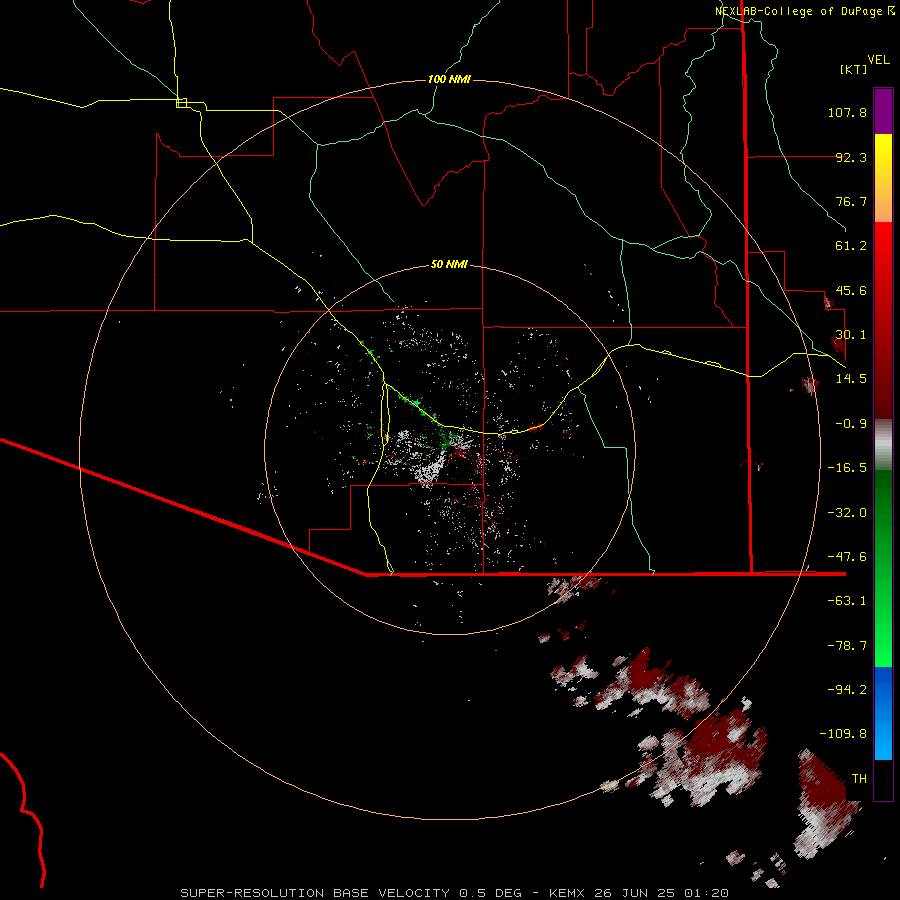Click the TH label on the legend
The height and width of the screenshot is (900, 900).
pos(859,778)
